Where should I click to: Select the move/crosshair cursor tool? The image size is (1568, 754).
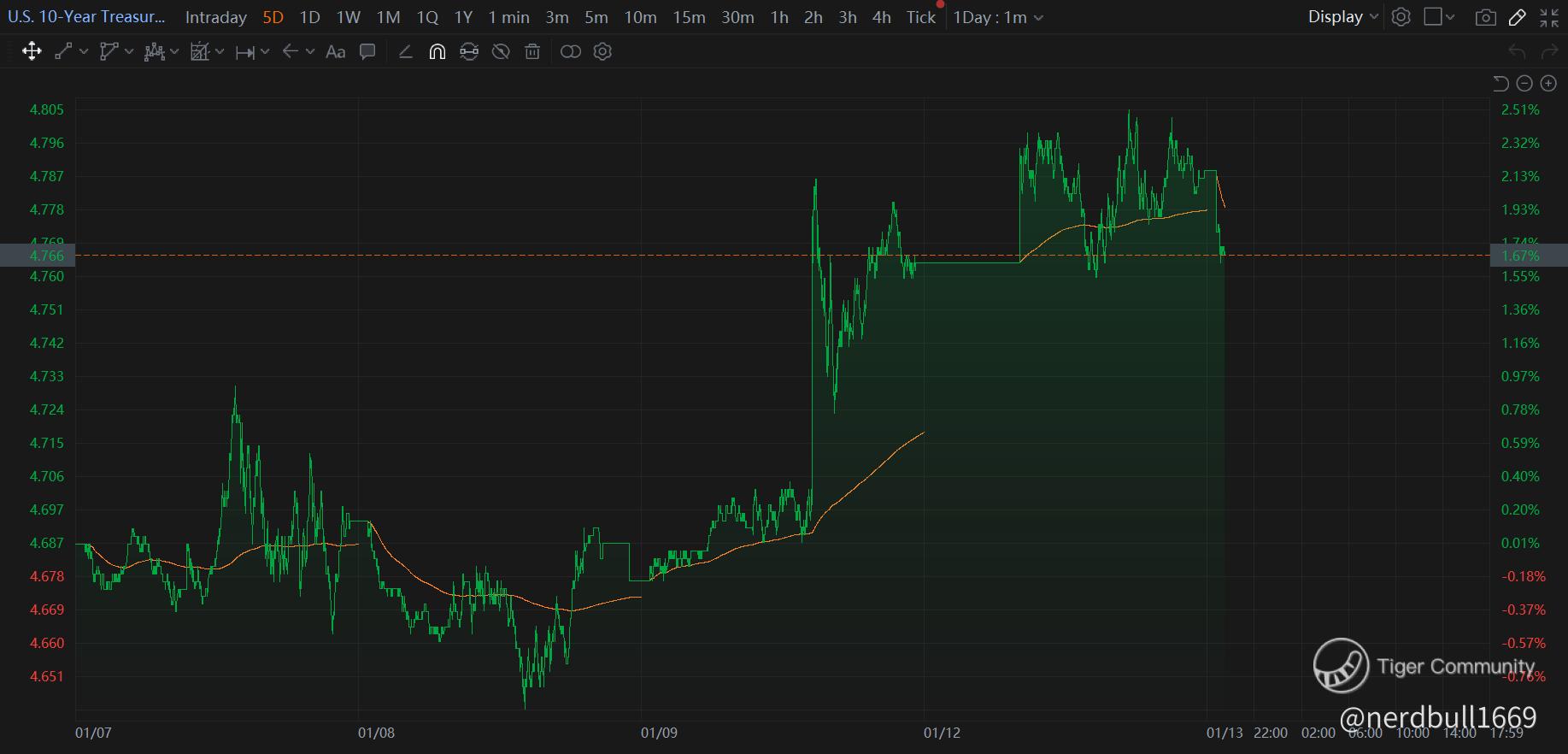(x=32, y=52)
